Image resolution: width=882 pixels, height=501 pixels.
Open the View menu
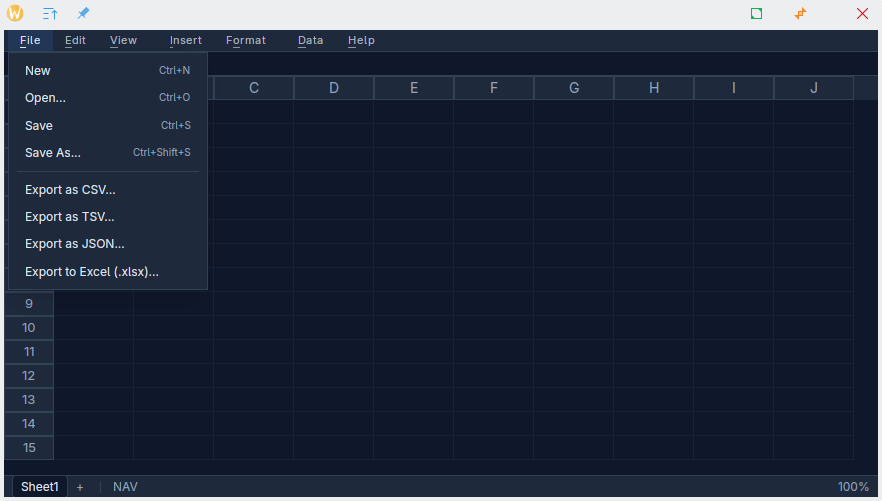click(x=123, y=41)
